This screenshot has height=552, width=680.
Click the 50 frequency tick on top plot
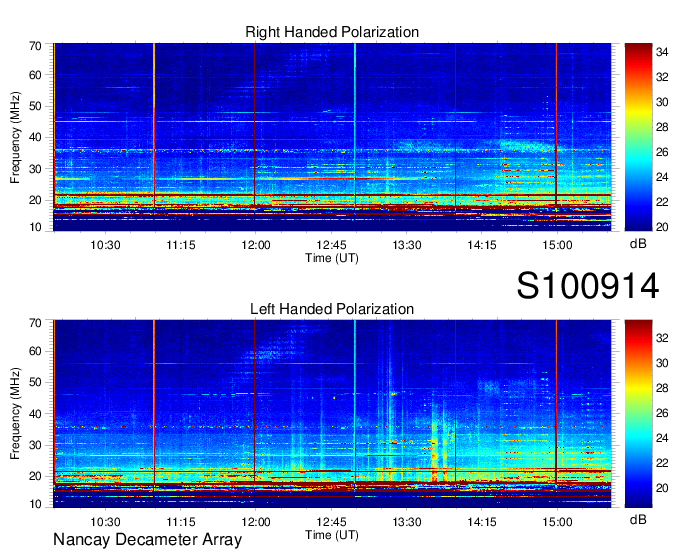coord(35,107)
